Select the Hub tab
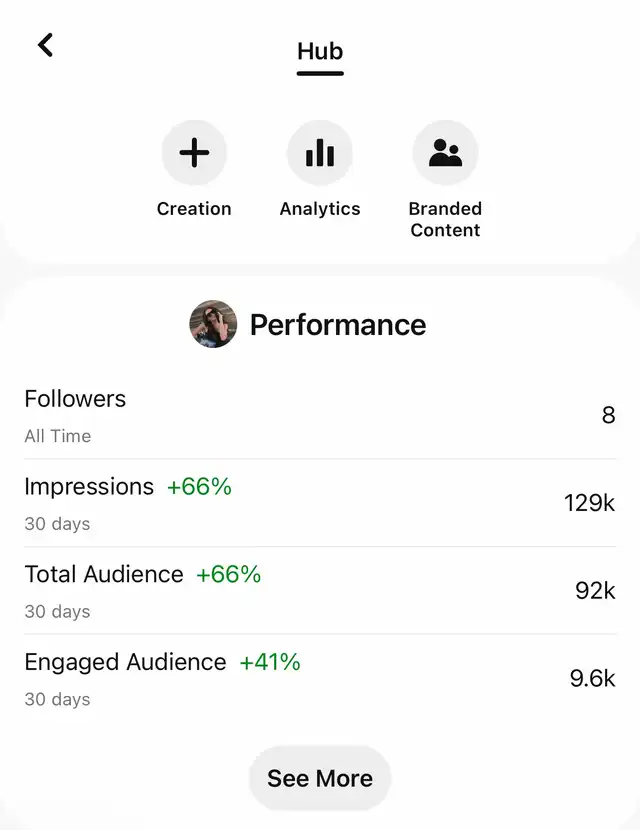Screen dimensions: 640x830 tap(320, 52)
